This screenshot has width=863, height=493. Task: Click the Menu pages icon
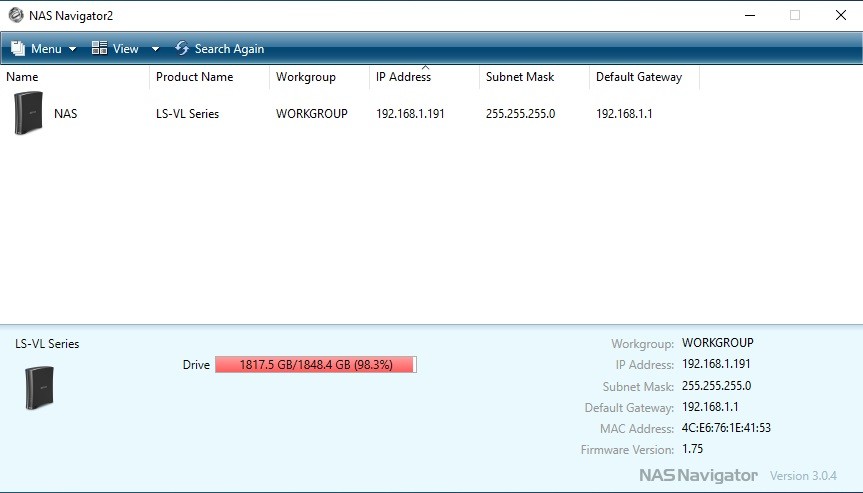18,48
